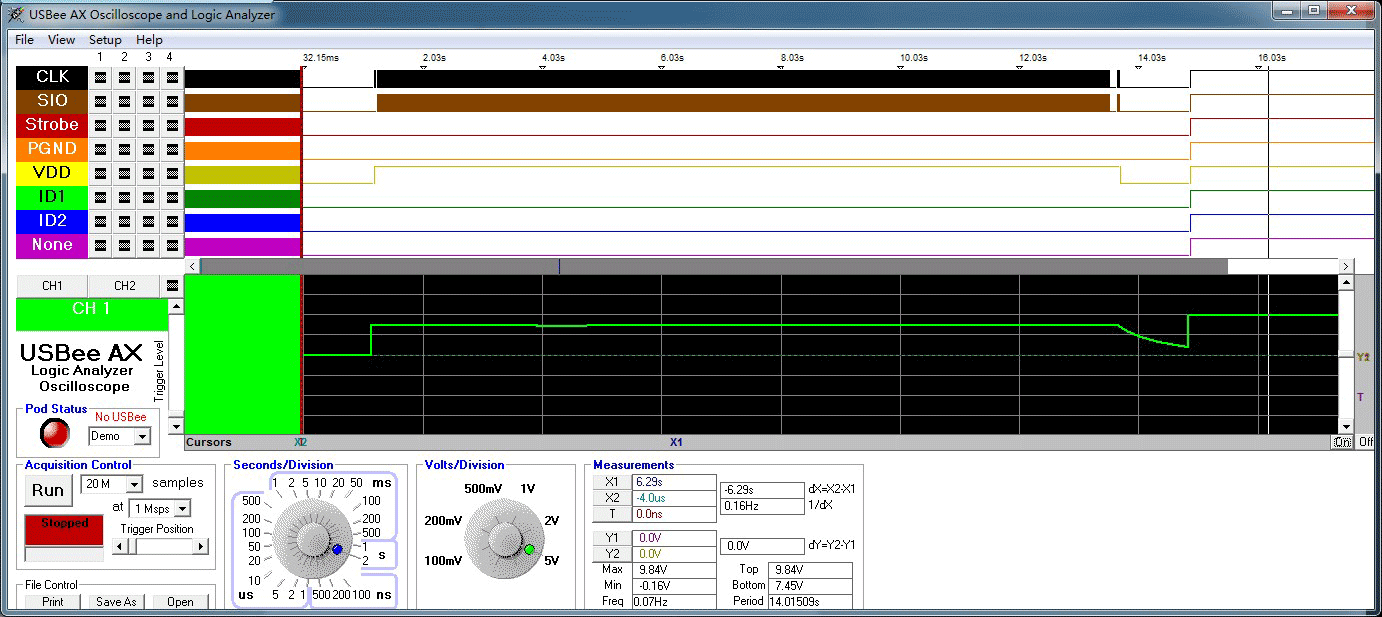This screenshot has width=1382, height=617.
Task: Select the Y2 cursor button in Measurements
Action: pos(613,554)
